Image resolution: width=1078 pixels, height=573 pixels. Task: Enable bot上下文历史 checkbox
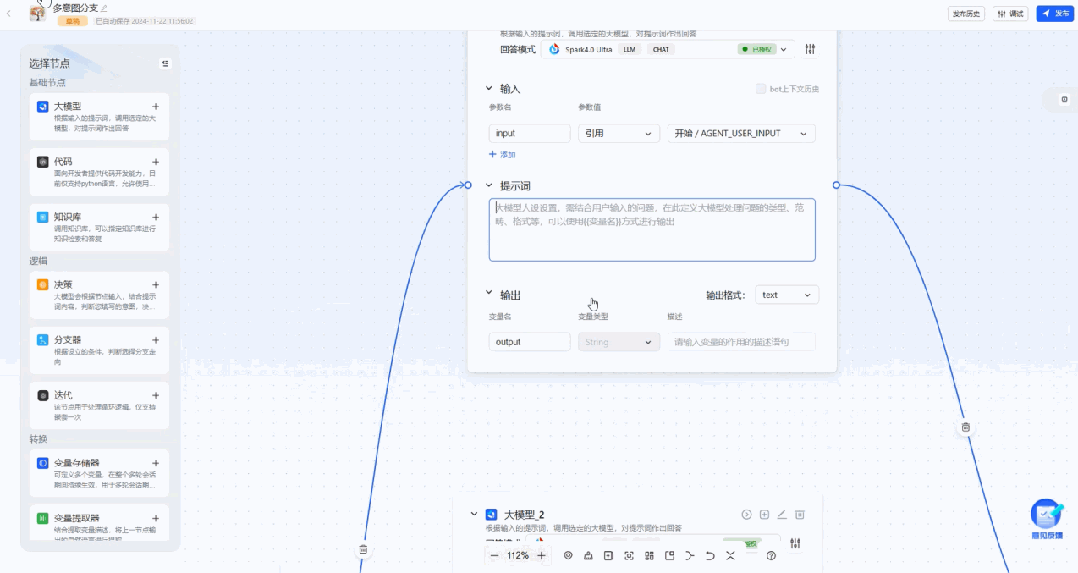[x=760, y=89]
